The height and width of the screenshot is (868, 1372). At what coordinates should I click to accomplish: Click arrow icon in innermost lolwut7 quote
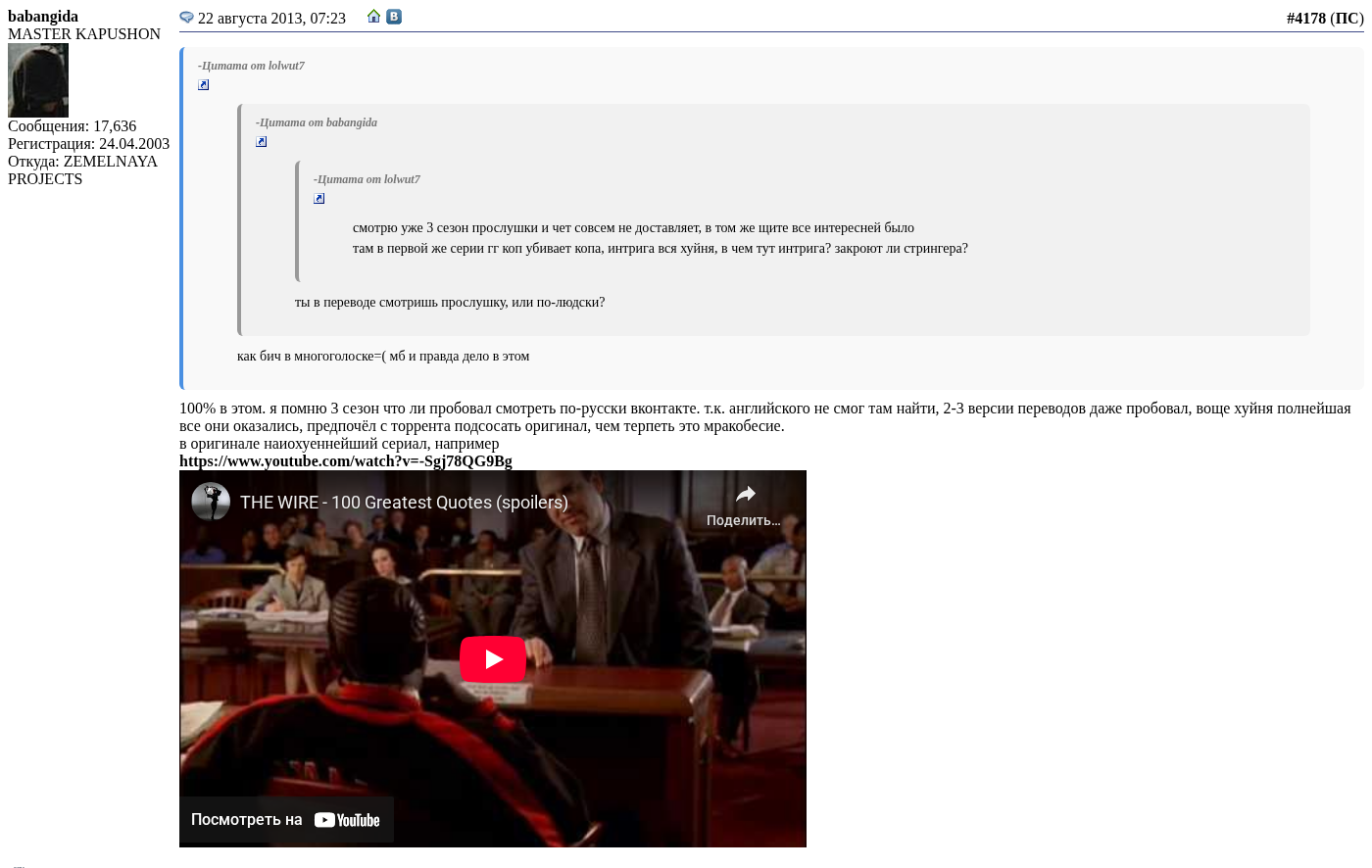[x=319, y=199]
